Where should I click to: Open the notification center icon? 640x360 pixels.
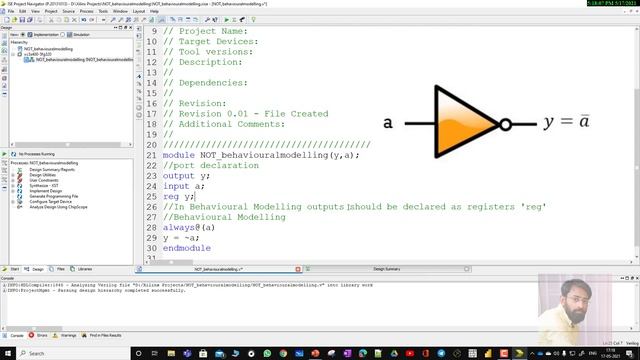629,353
